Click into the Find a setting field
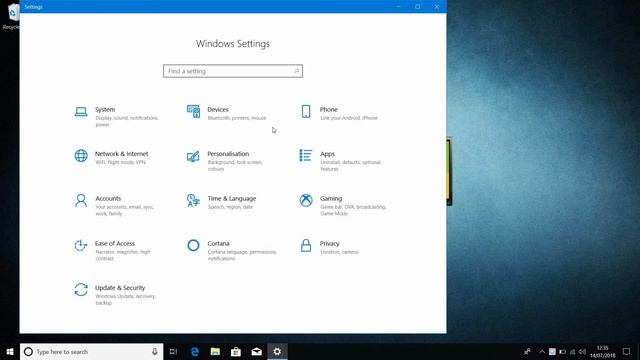This screenshot has width=640, height=360. [233, 71]
